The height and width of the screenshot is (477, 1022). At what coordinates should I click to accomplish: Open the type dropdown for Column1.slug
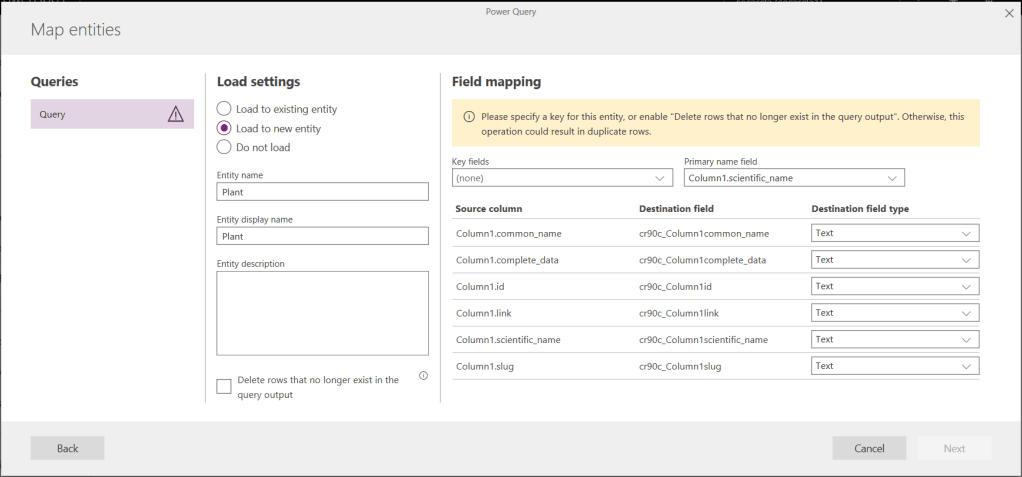(894, 366)
